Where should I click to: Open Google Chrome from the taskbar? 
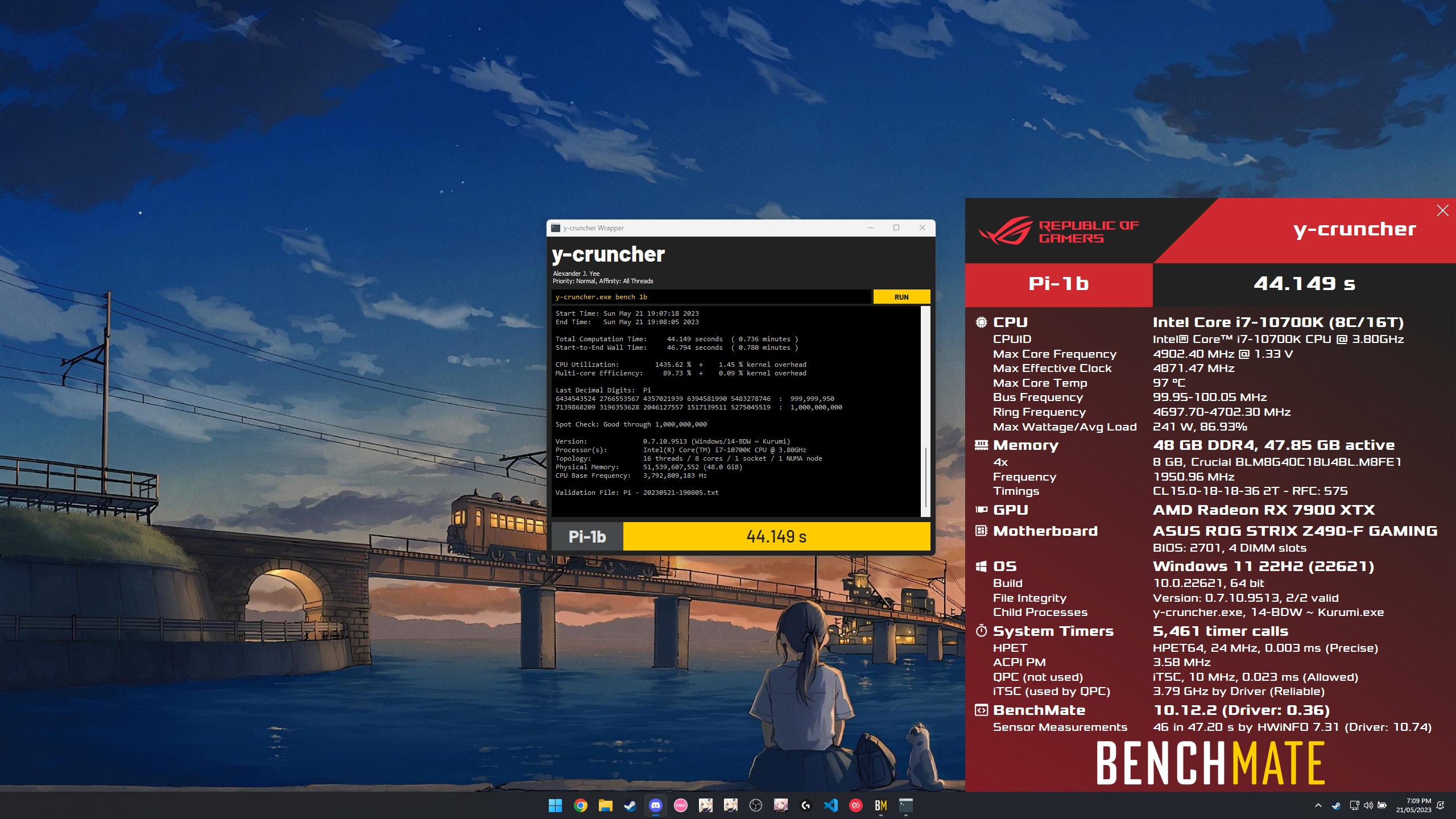(580, 805)
